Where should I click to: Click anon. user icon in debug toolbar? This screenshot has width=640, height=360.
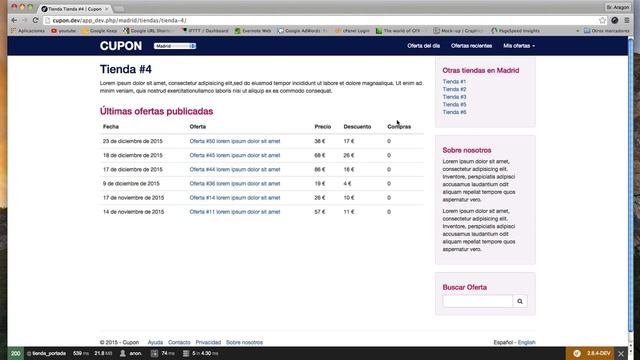click(x=131, y=353)
